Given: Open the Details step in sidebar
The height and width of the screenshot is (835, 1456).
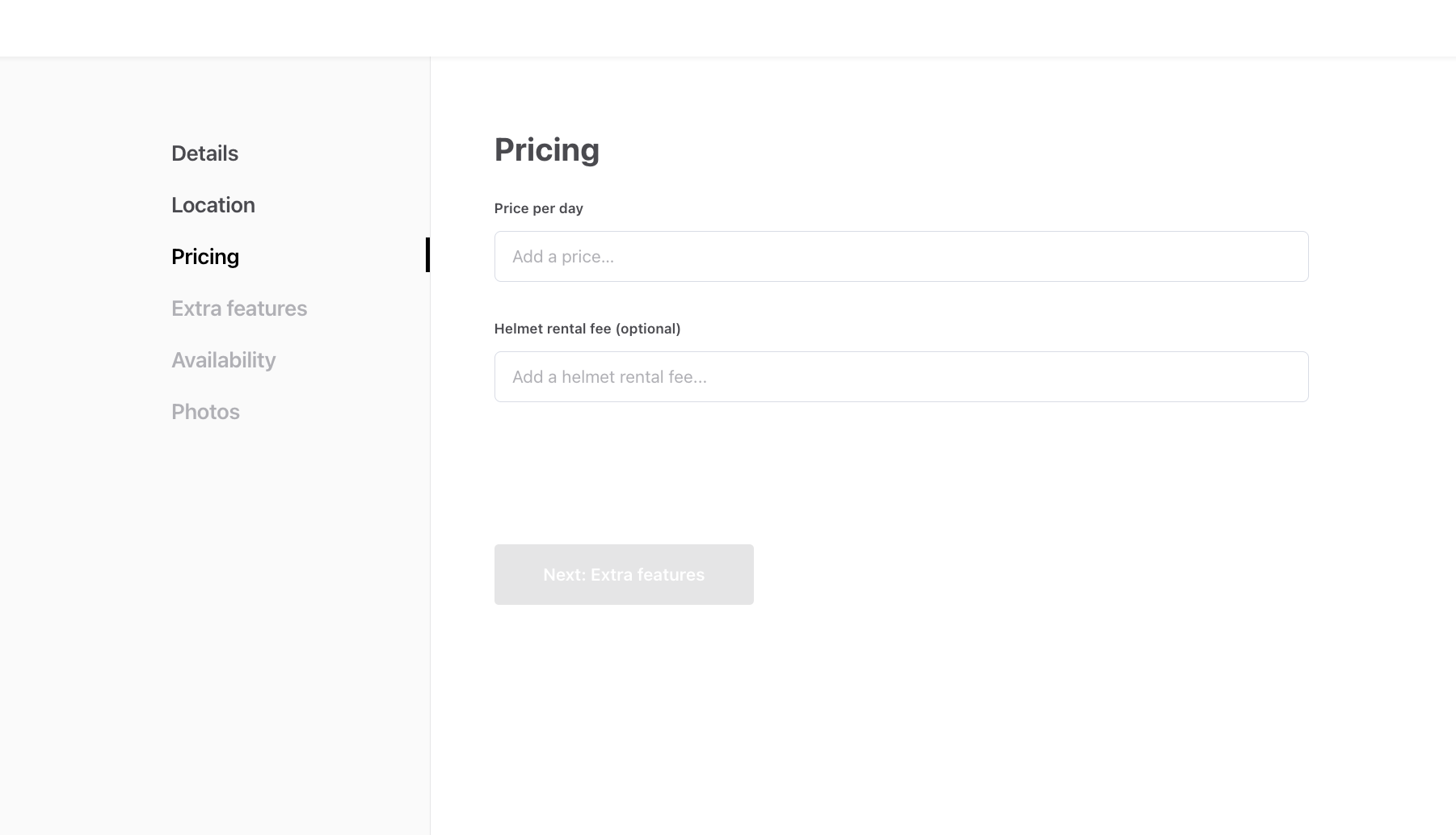Looking at the screenshot, I should 204,153.
